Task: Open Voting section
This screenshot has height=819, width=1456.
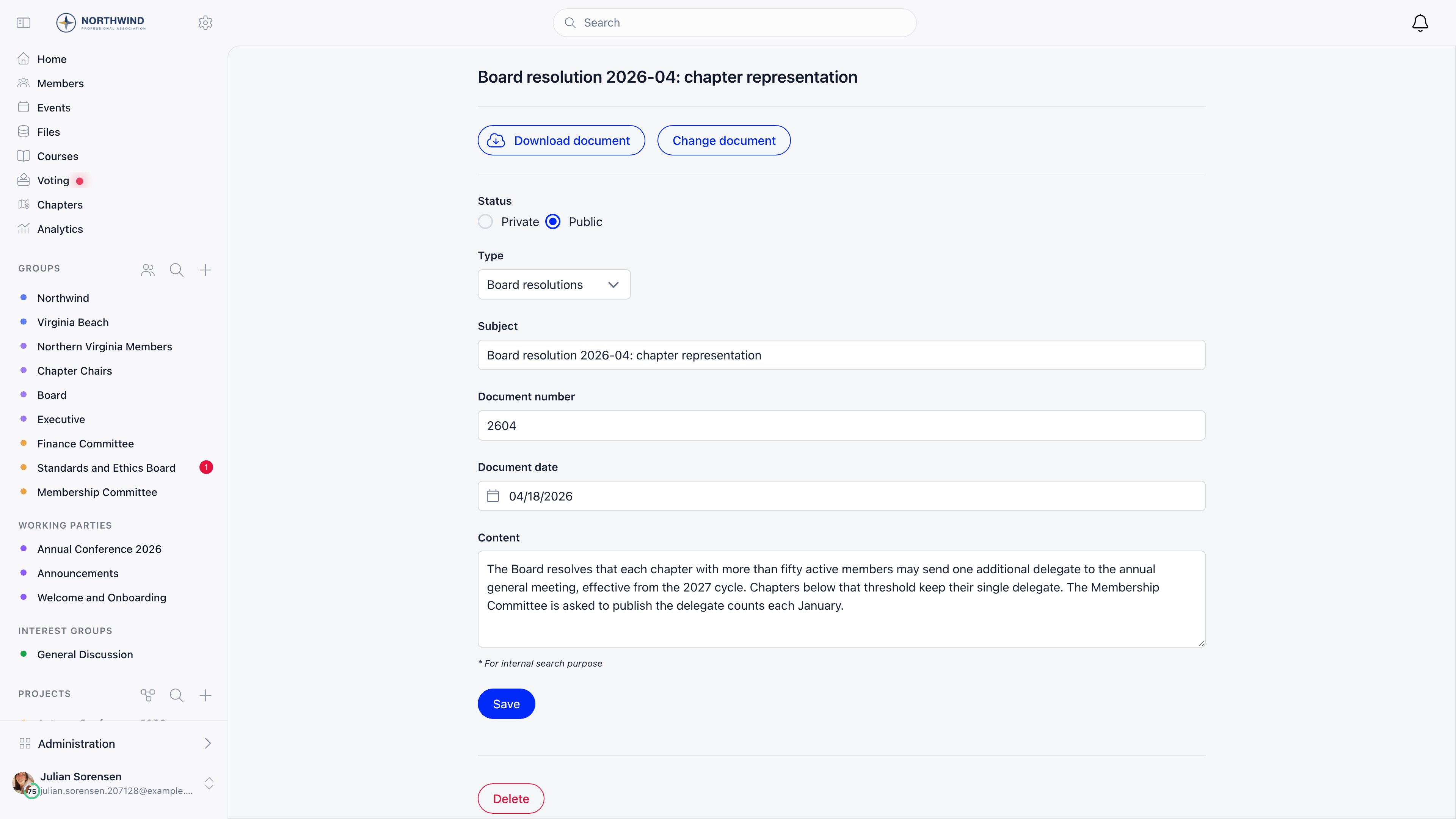Action: click(53, 180)
